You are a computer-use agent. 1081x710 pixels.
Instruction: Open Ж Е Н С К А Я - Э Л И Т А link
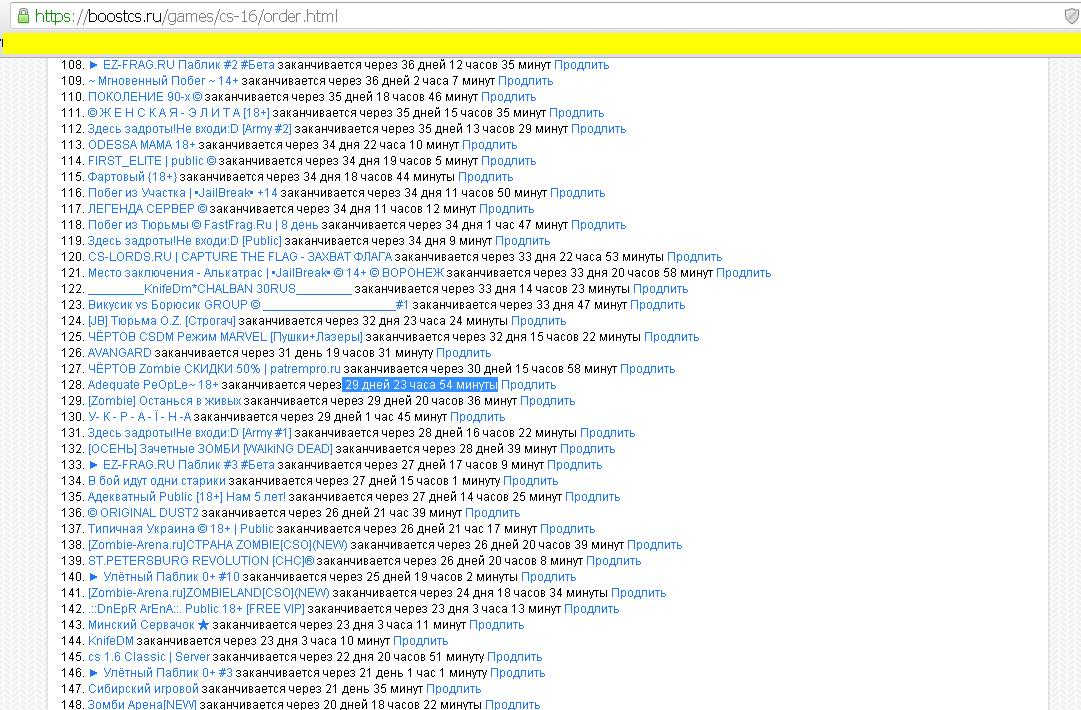click(179, 113)
